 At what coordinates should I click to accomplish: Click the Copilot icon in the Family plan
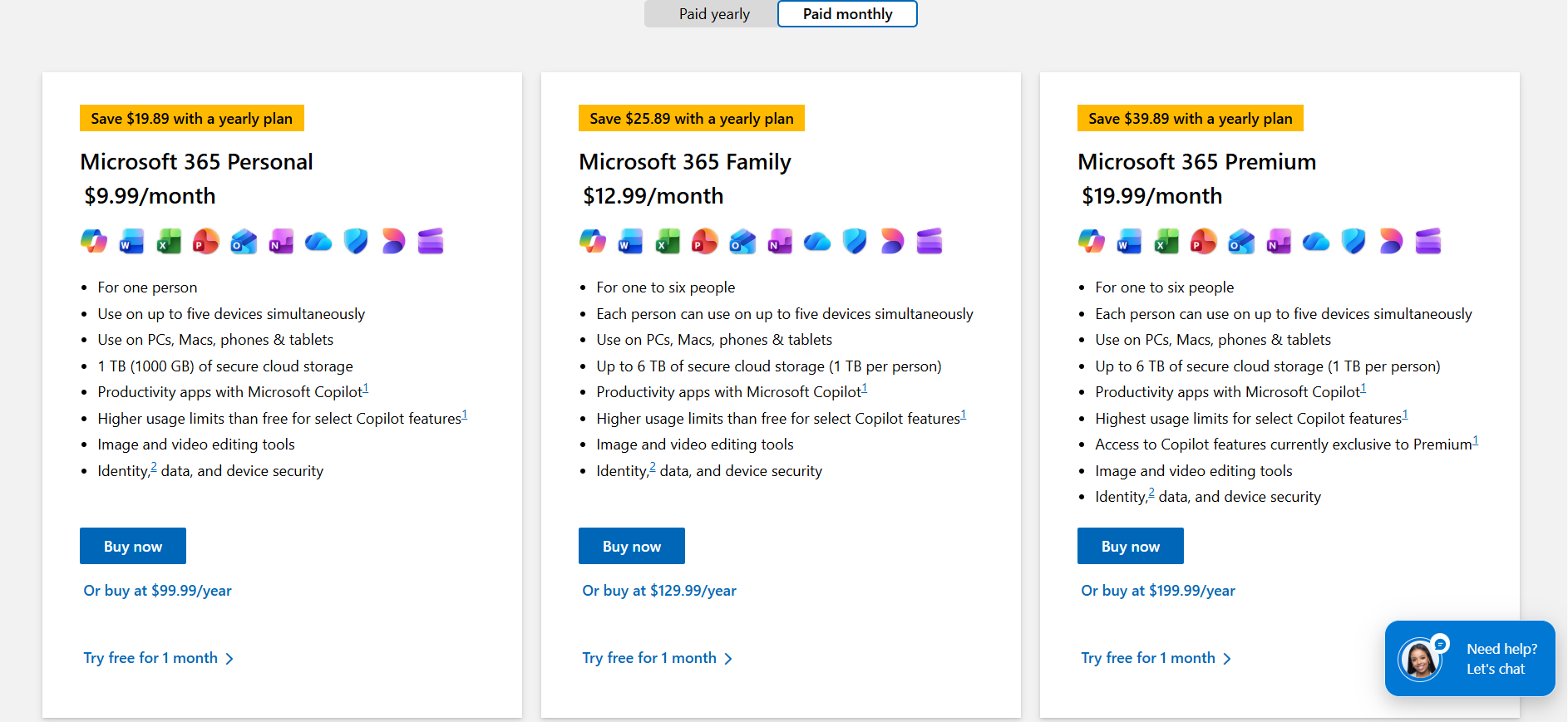click(x=593, y=242)
